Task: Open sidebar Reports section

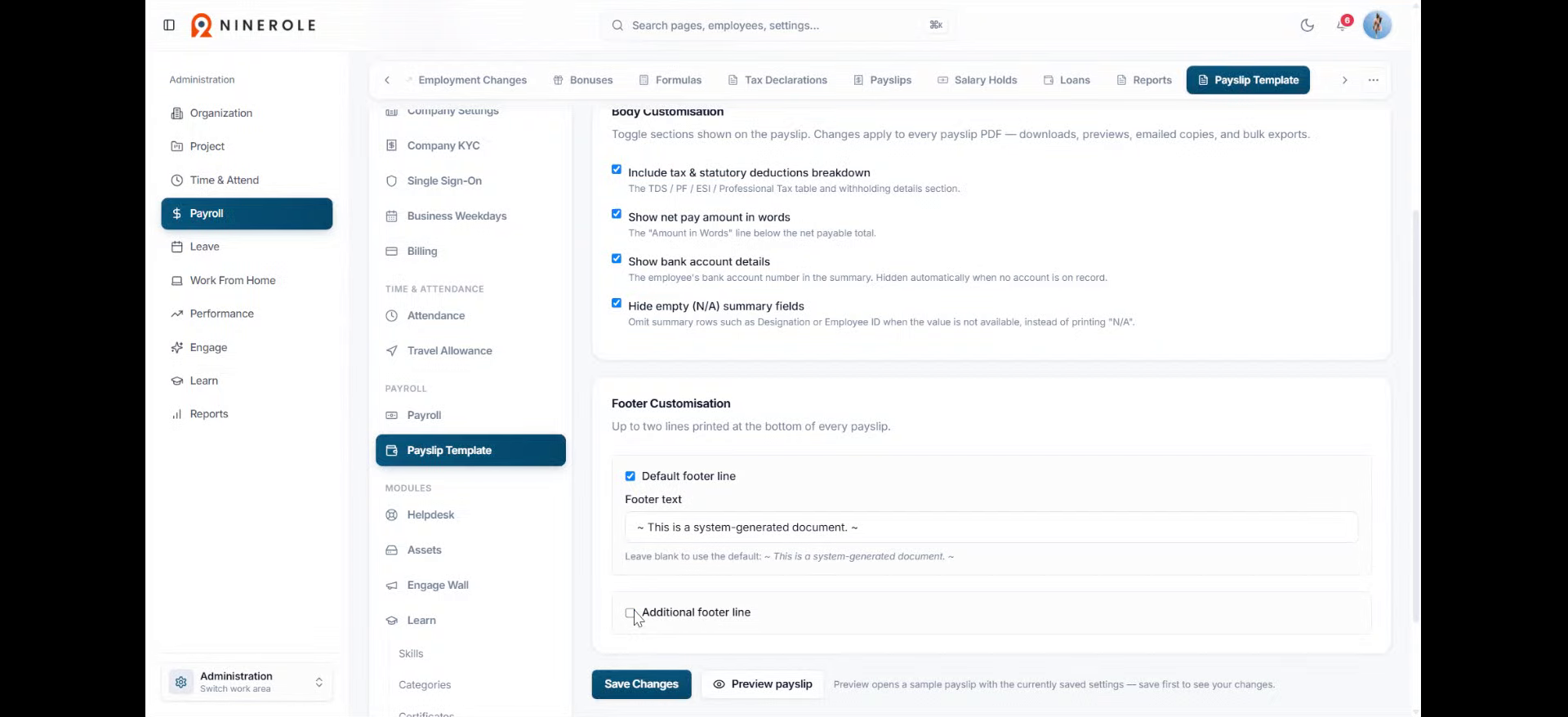Action: (247, 414)
